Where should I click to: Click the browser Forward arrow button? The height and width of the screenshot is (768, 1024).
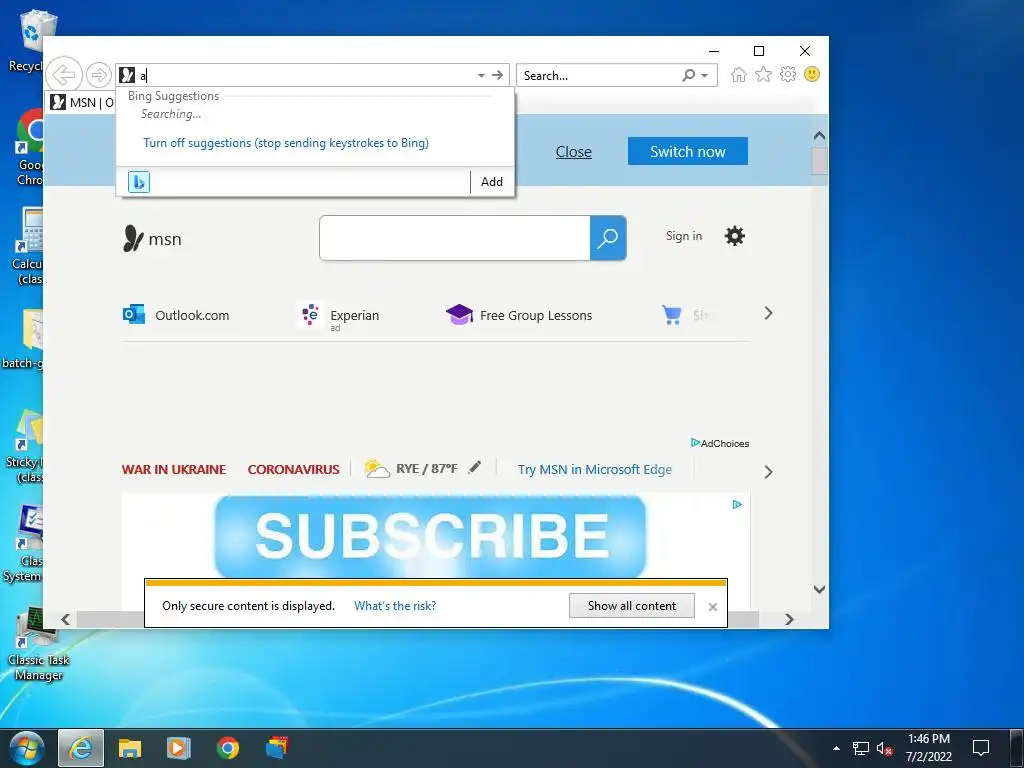(99, 75)
